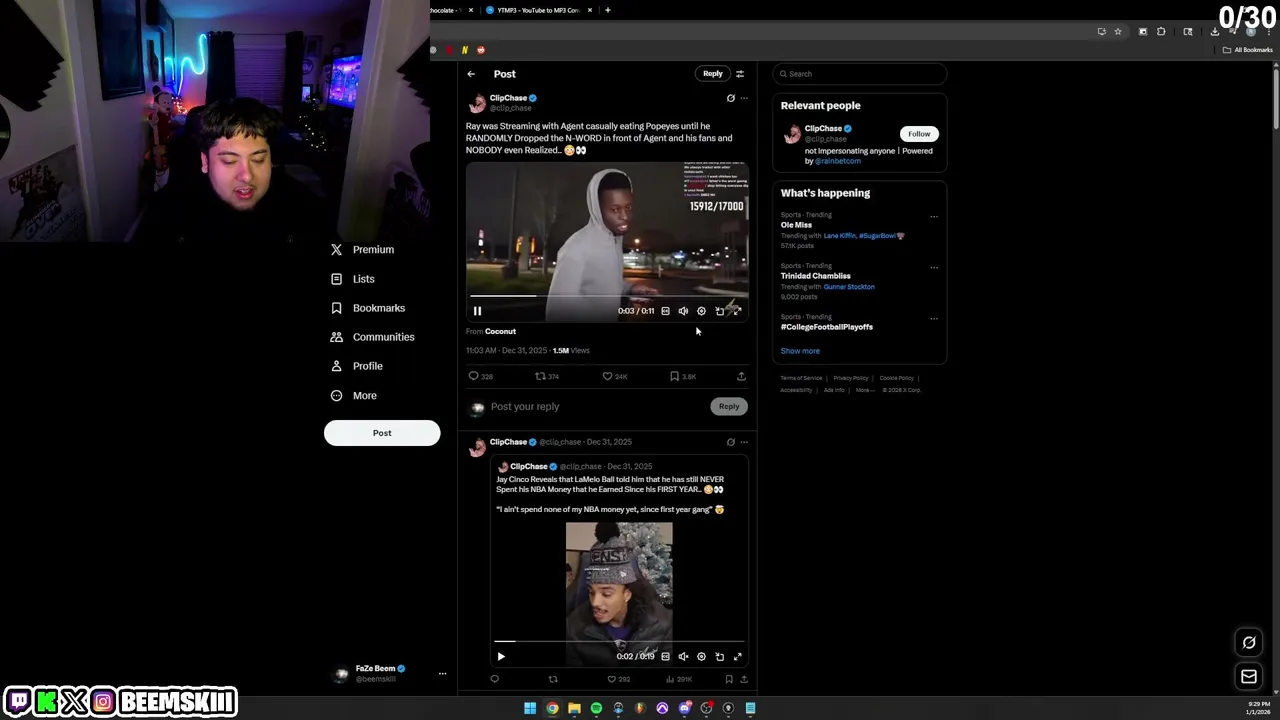The height and width of the screenshot is (720, 1280).
Task: Open Spotify from the Windows taskbar
Action: pyautogui.click(x=596, y=709)
